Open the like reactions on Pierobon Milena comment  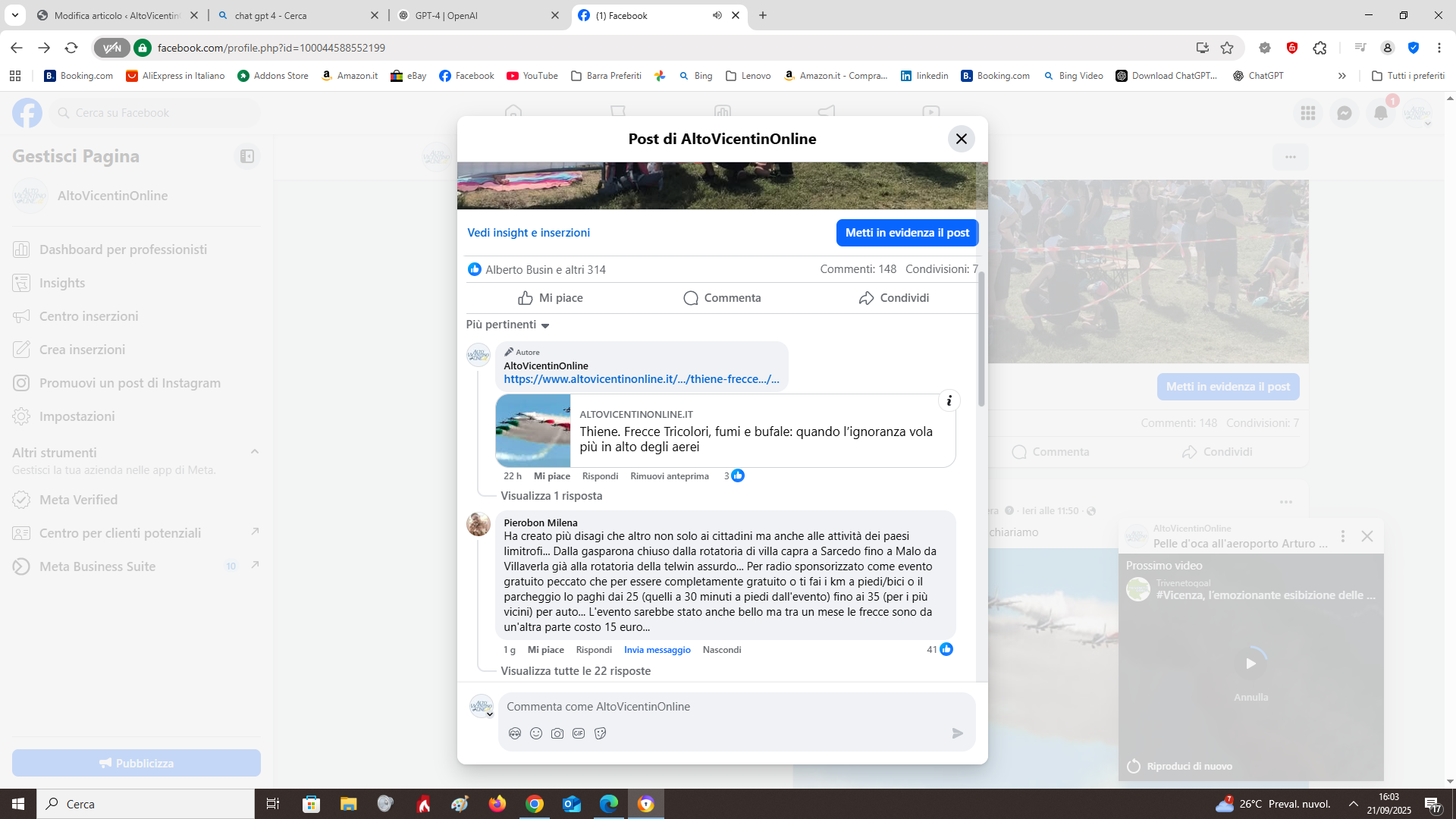940,650
